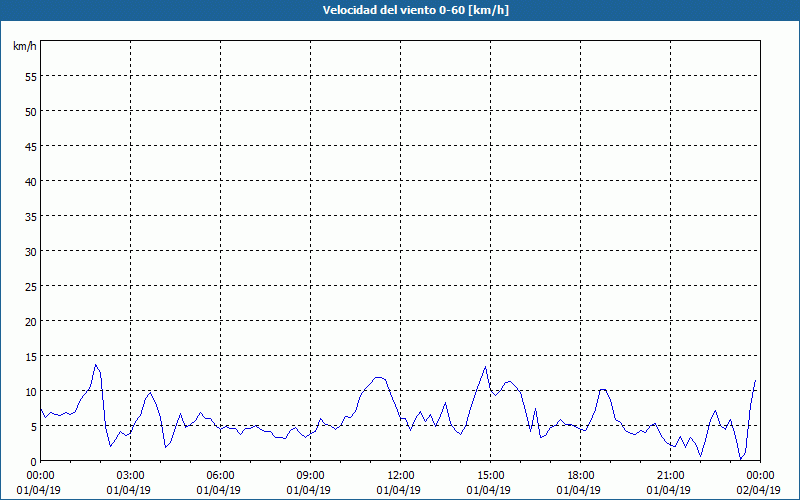Select the 20 y-axis label
Screen dimensions: 800x500
click(x=31, y=321)
